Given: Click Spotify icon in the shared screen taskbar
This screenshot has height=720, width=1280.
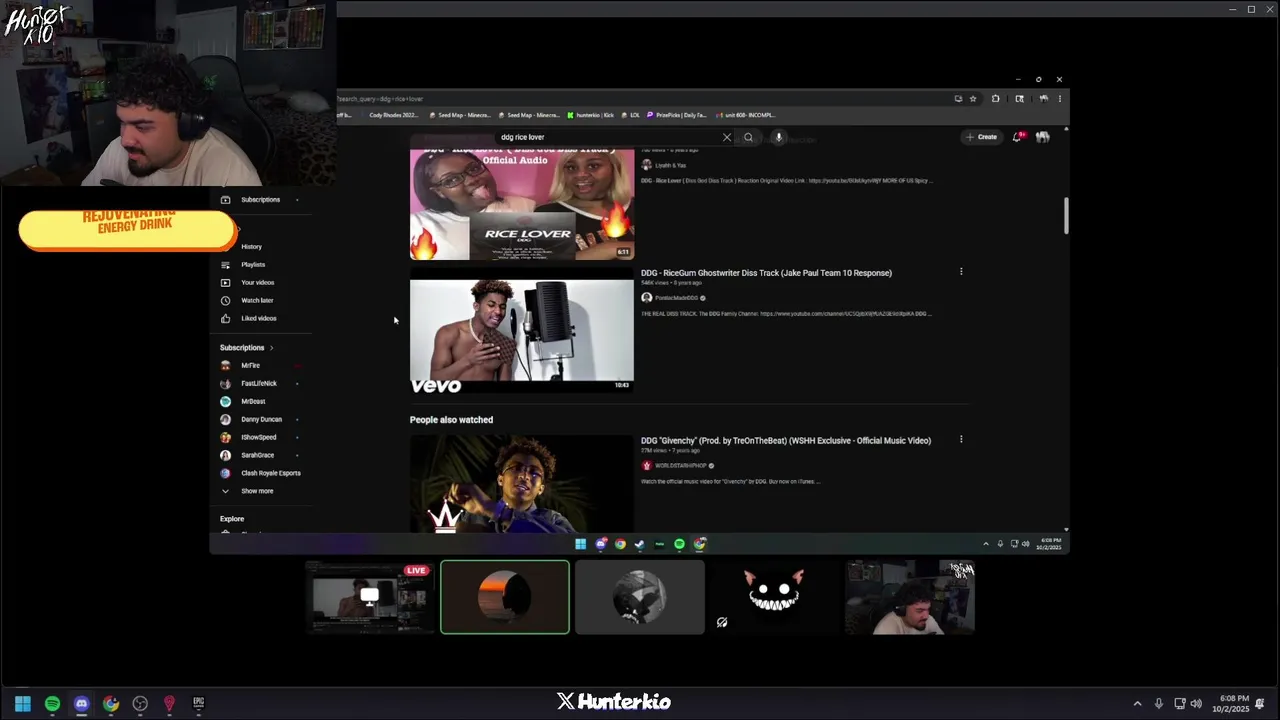Looking at the screenshot, I should pos(679,544).
